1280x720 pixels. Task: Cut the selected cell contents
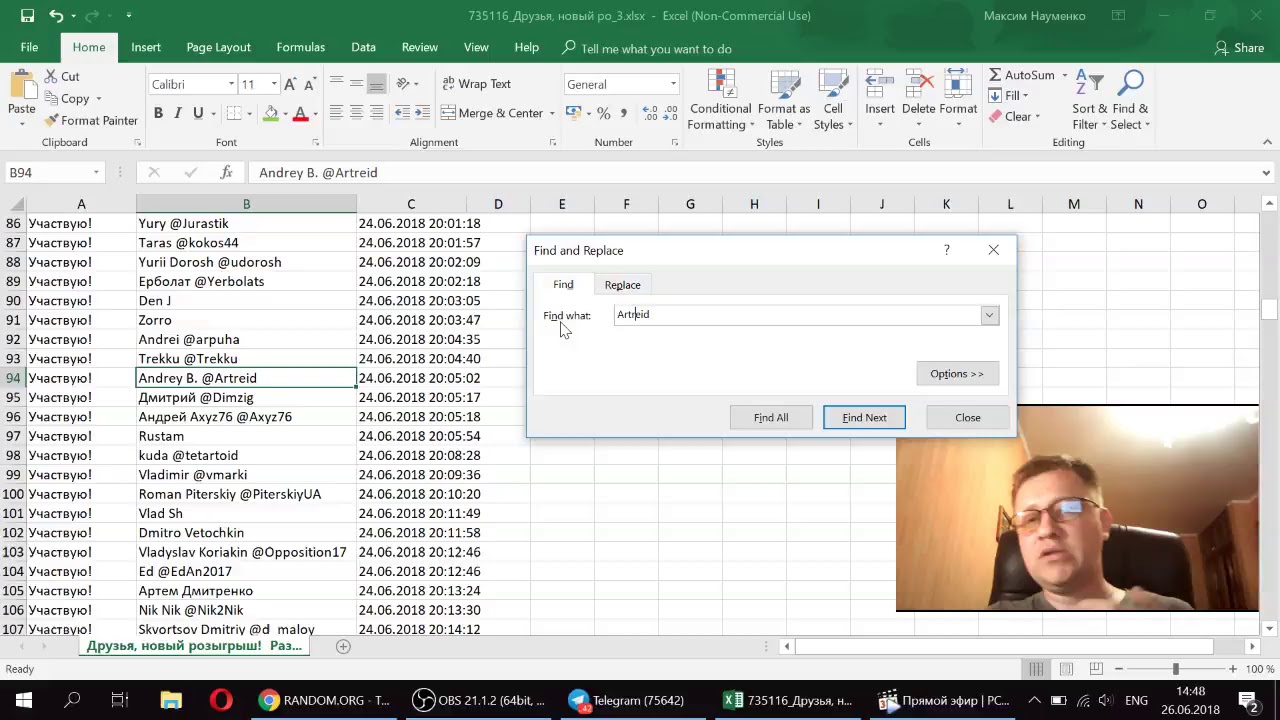click(x=61, y=76)
